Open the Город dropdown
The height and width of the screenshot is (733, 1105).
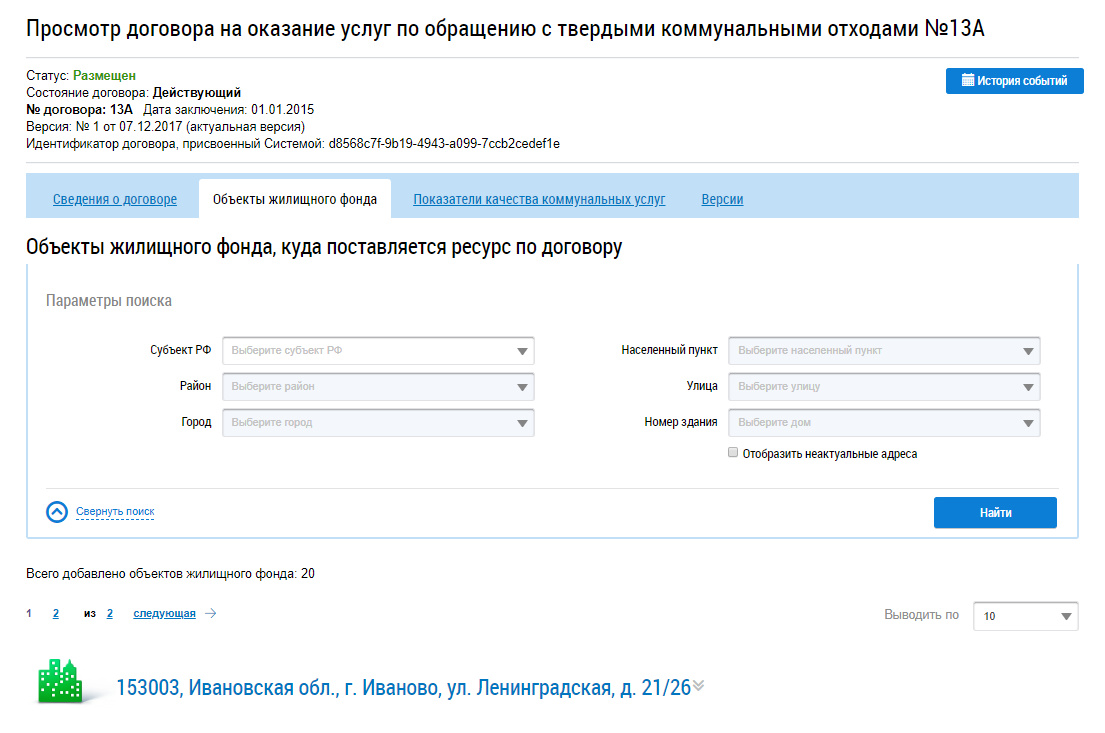tap(378, 423)
